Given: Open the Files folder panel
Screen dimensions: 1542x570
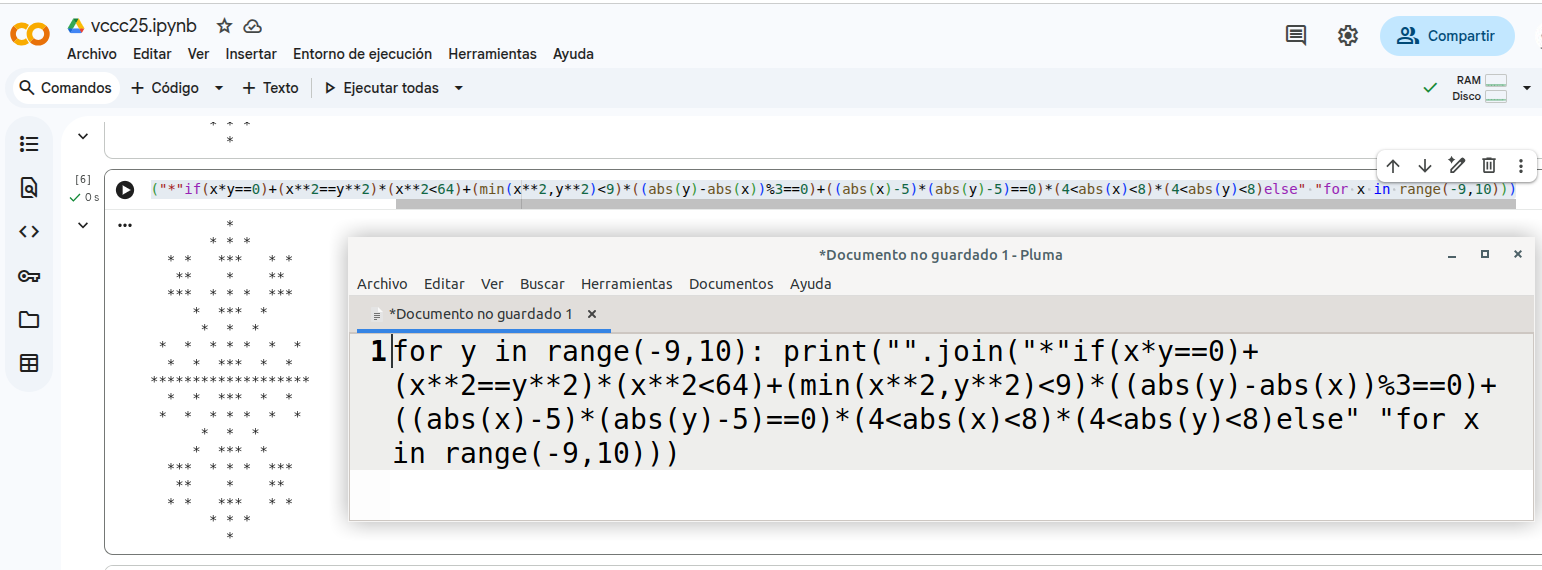Looking at the screenshot, I should [x=29, y=320].
